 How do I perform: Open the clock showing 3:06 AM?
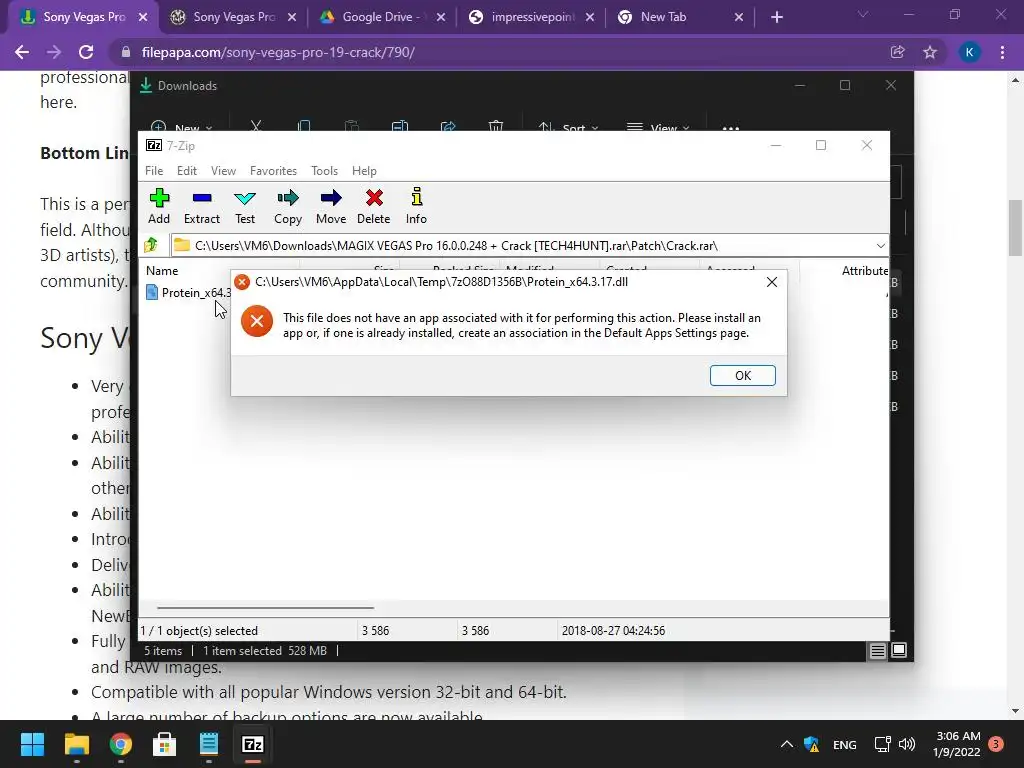point(957,744)
